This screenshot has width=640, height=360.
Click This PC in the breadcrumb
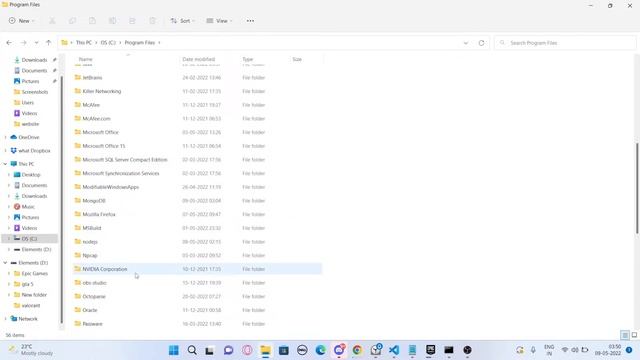click(84, 42)
